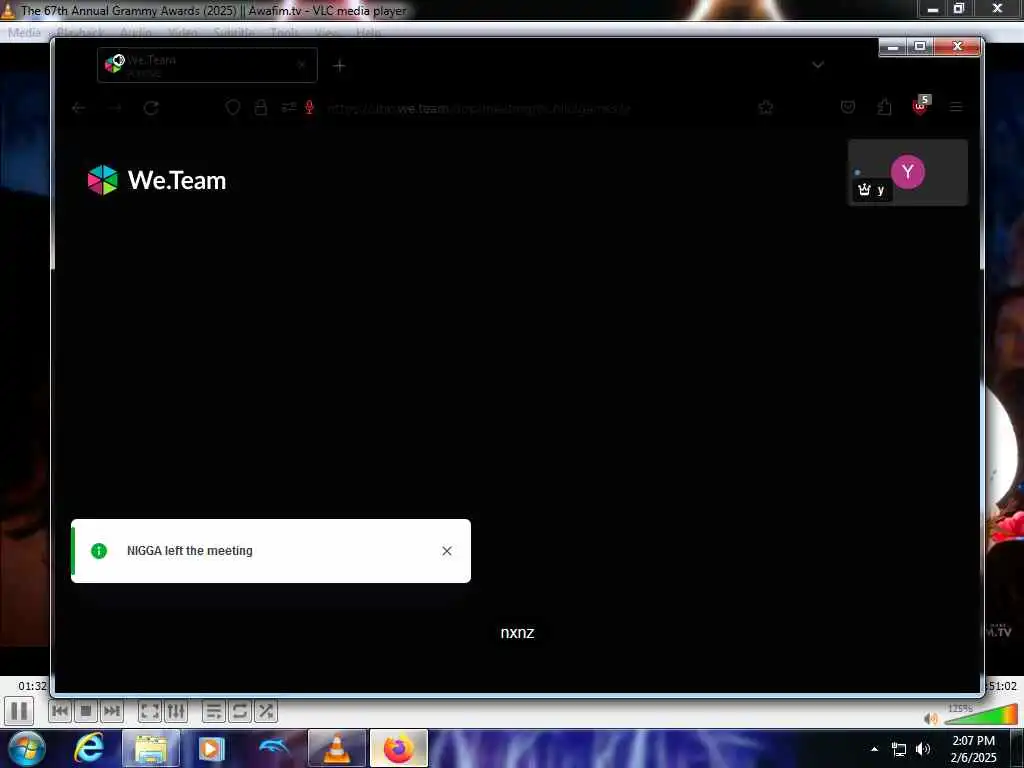Skip to previous media in VLC
The image size is (1024, 768).
(60, 711)
